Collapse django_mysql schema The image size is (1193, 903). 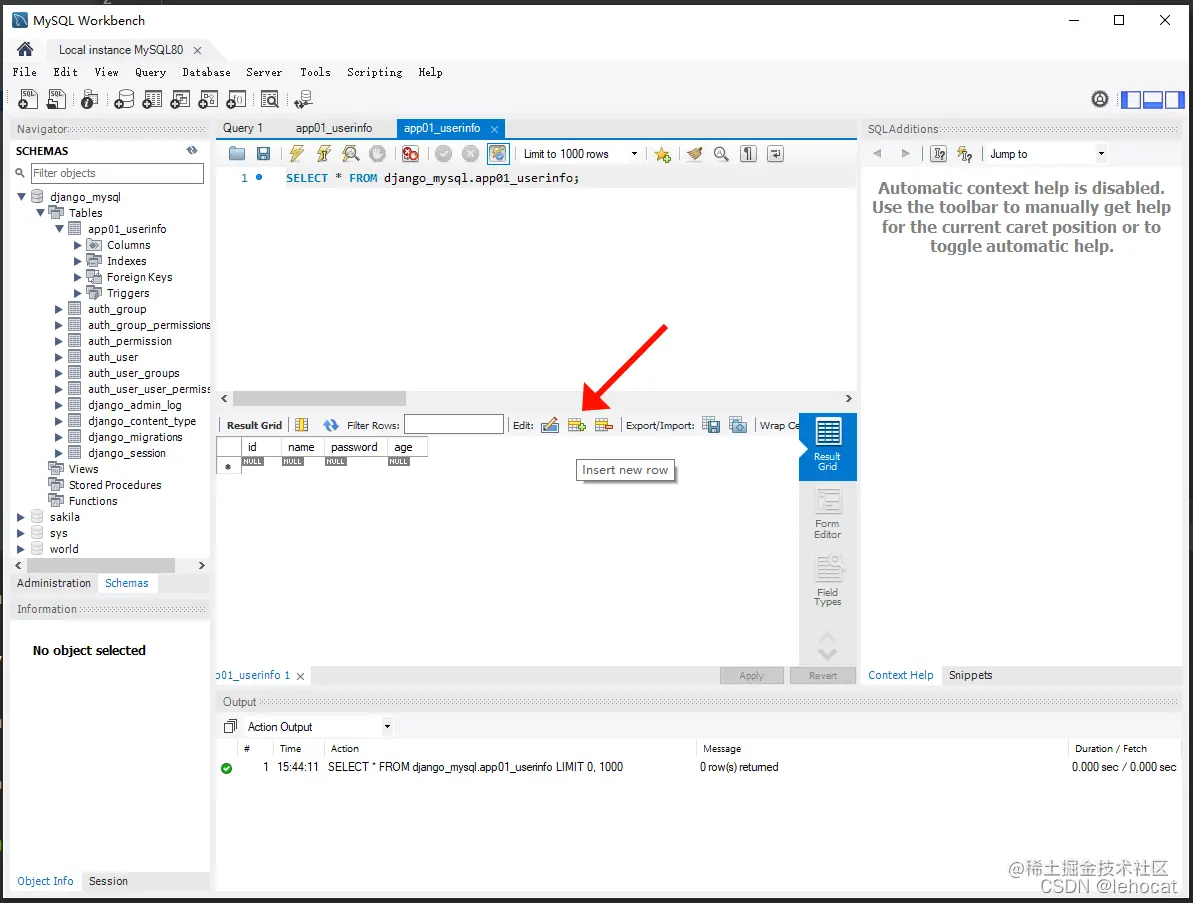[x=21, y=197]
